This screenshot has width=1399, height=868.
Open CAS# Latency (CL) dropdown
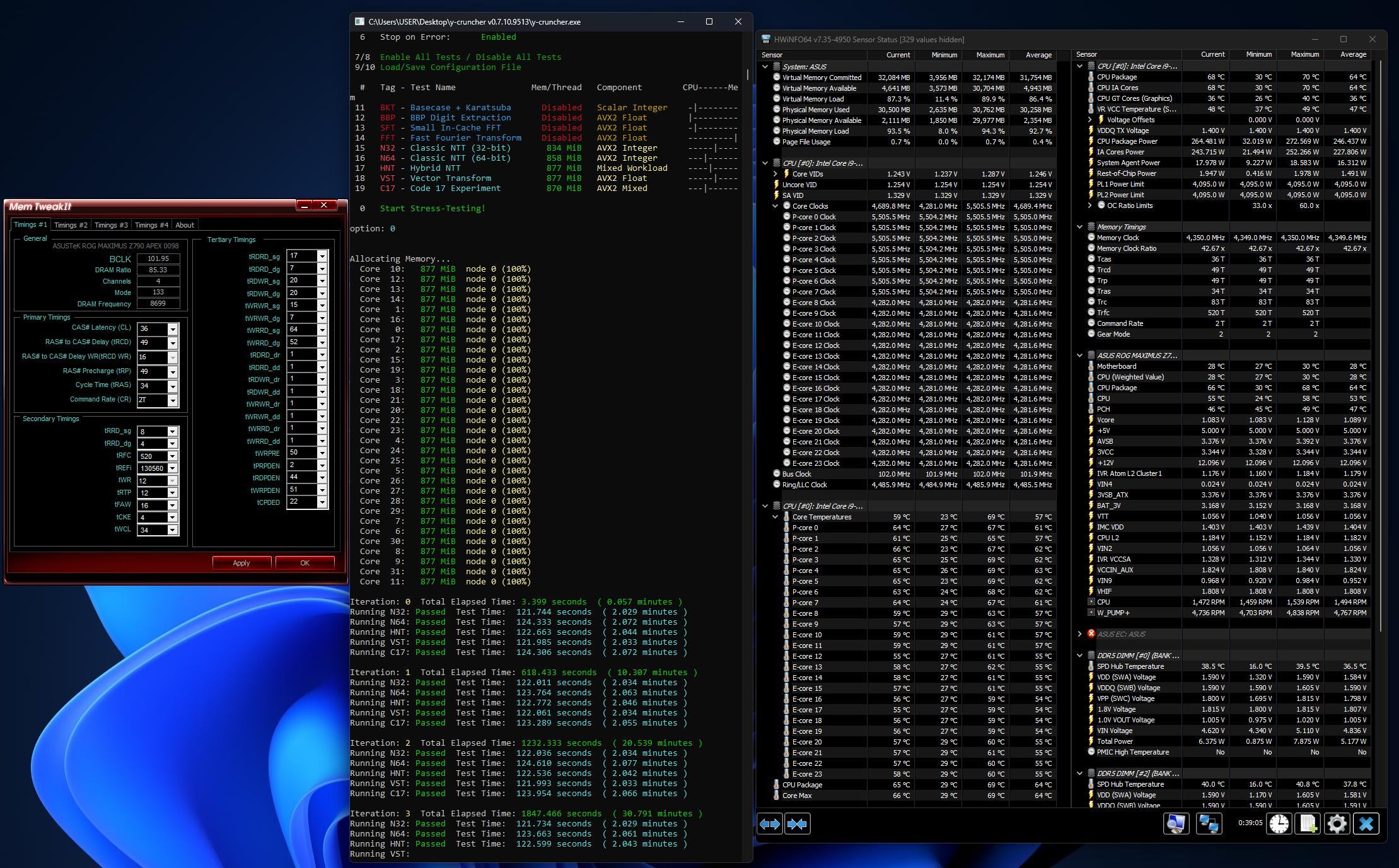[172, 329]
